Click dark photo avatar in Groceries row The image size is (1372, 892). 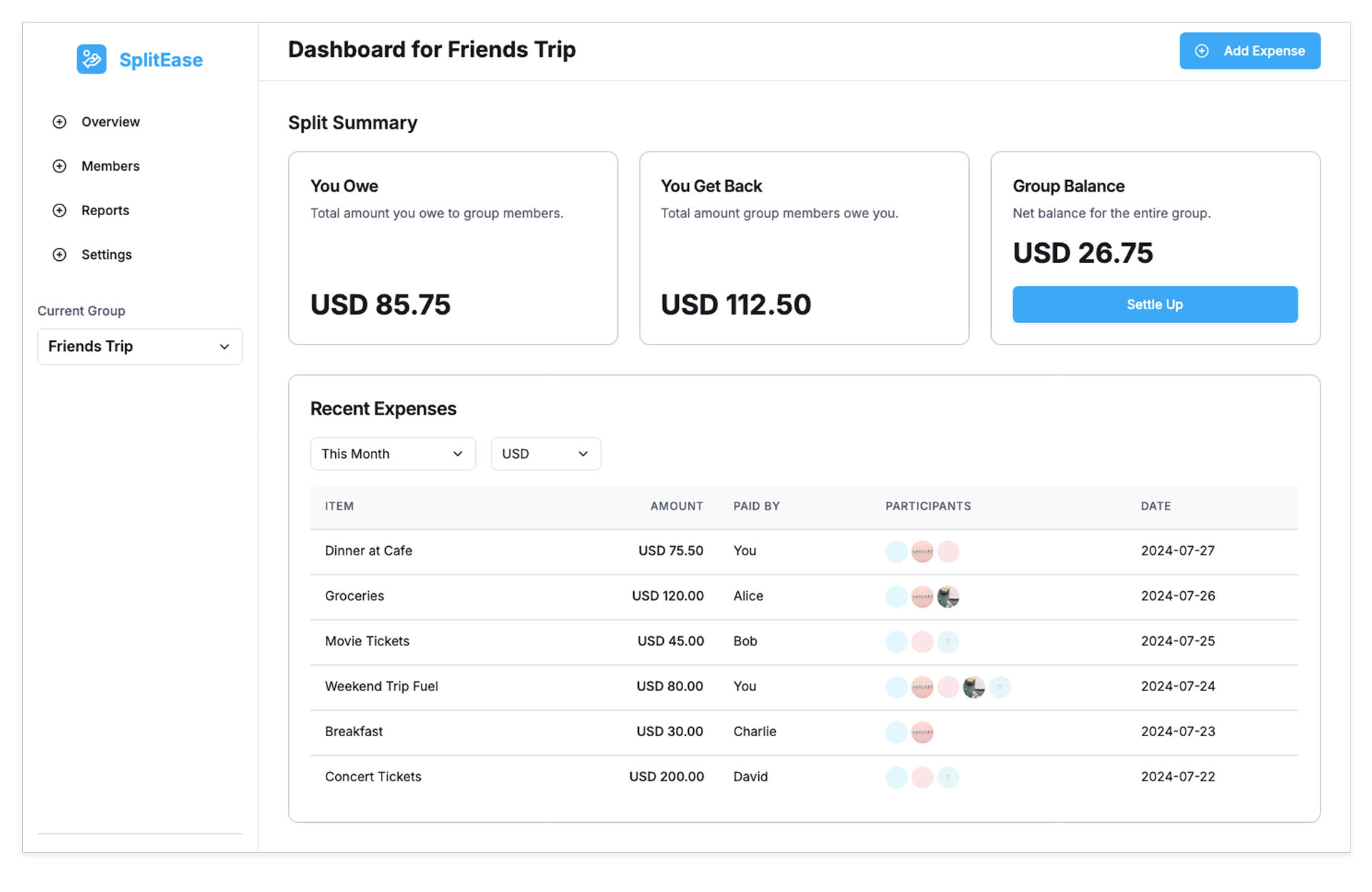tap(948, 596)
